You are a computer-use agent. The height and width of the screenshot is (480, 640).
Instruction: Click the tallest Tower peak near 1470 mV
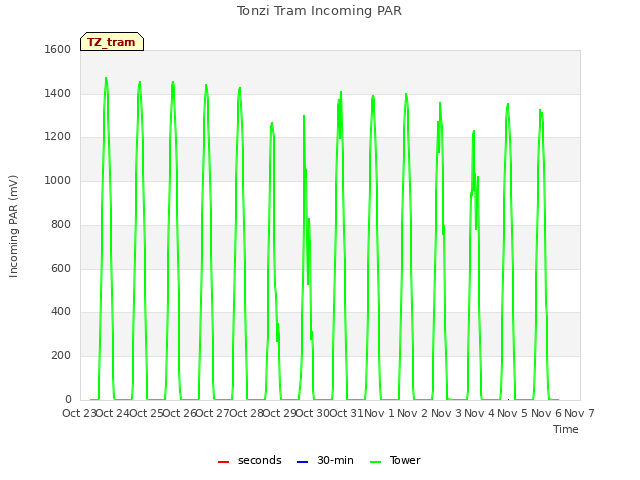(x=106, y=78)
